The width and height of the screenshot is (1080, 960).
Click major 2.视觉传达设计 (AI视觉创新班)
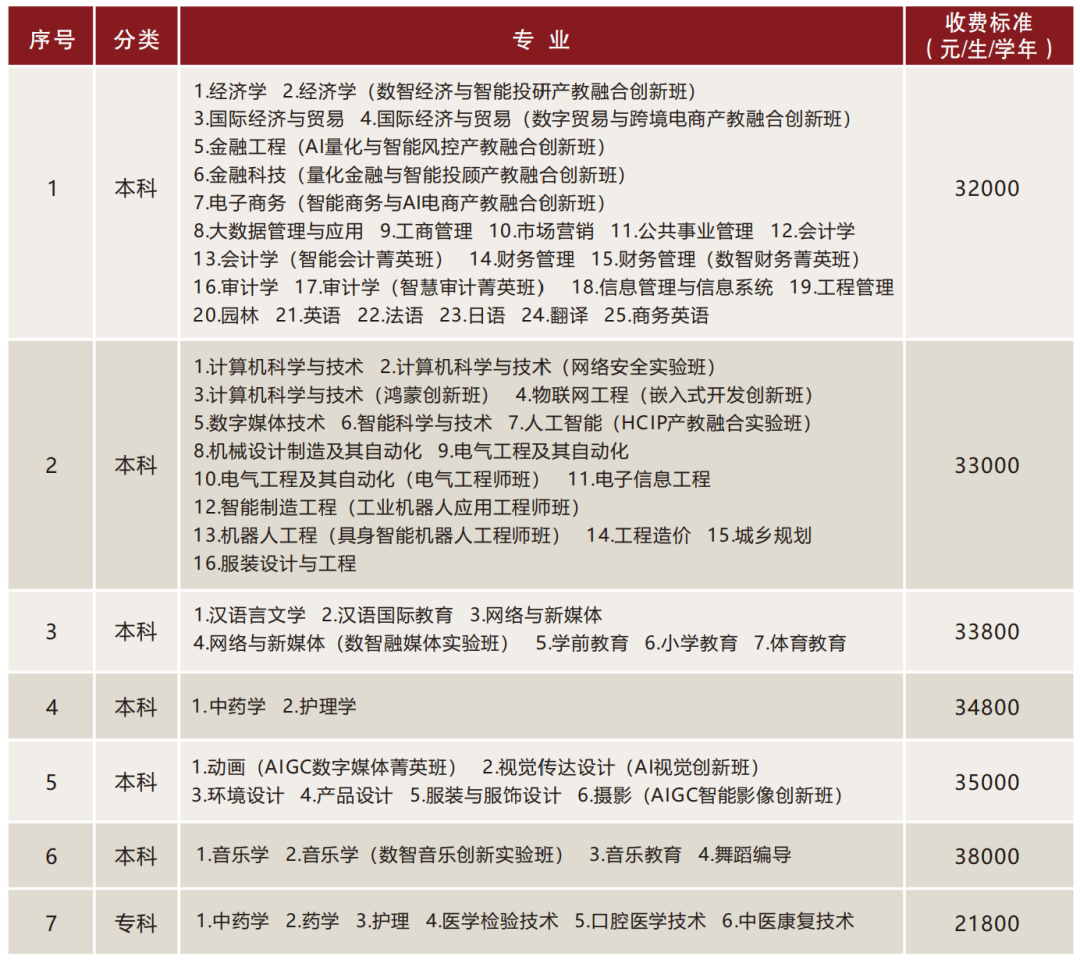point(621,768)
